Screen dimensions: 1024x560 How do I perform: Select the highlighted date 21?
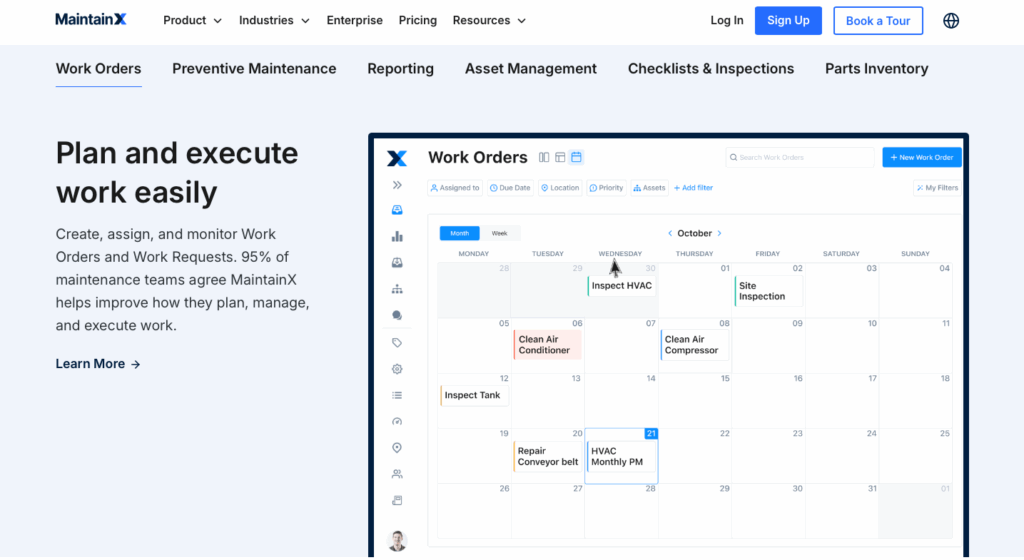click(650, 433)
